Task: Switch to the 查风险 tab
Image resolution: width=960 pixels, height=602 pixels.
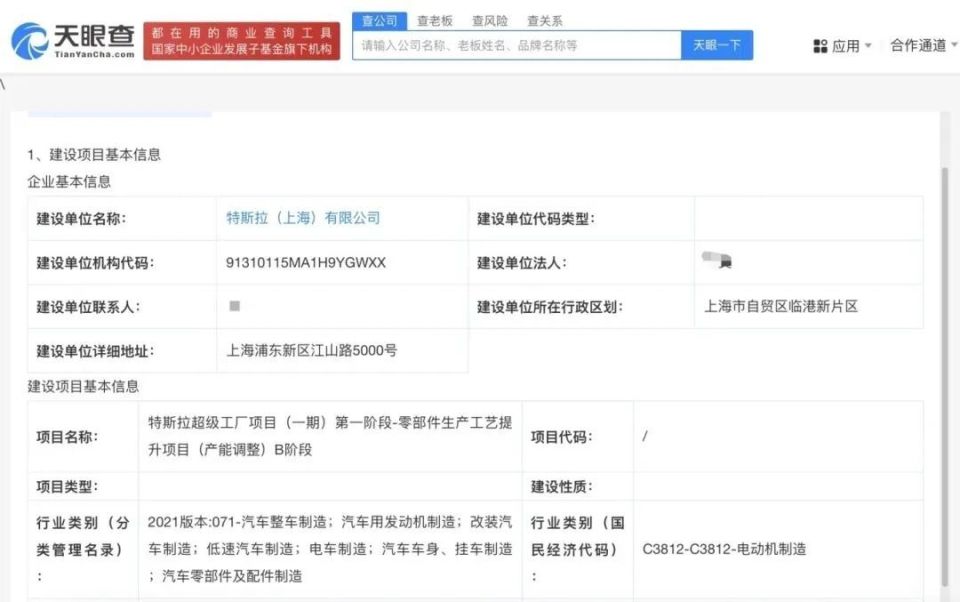Action: pyautogui.click(x=490, y=21)
